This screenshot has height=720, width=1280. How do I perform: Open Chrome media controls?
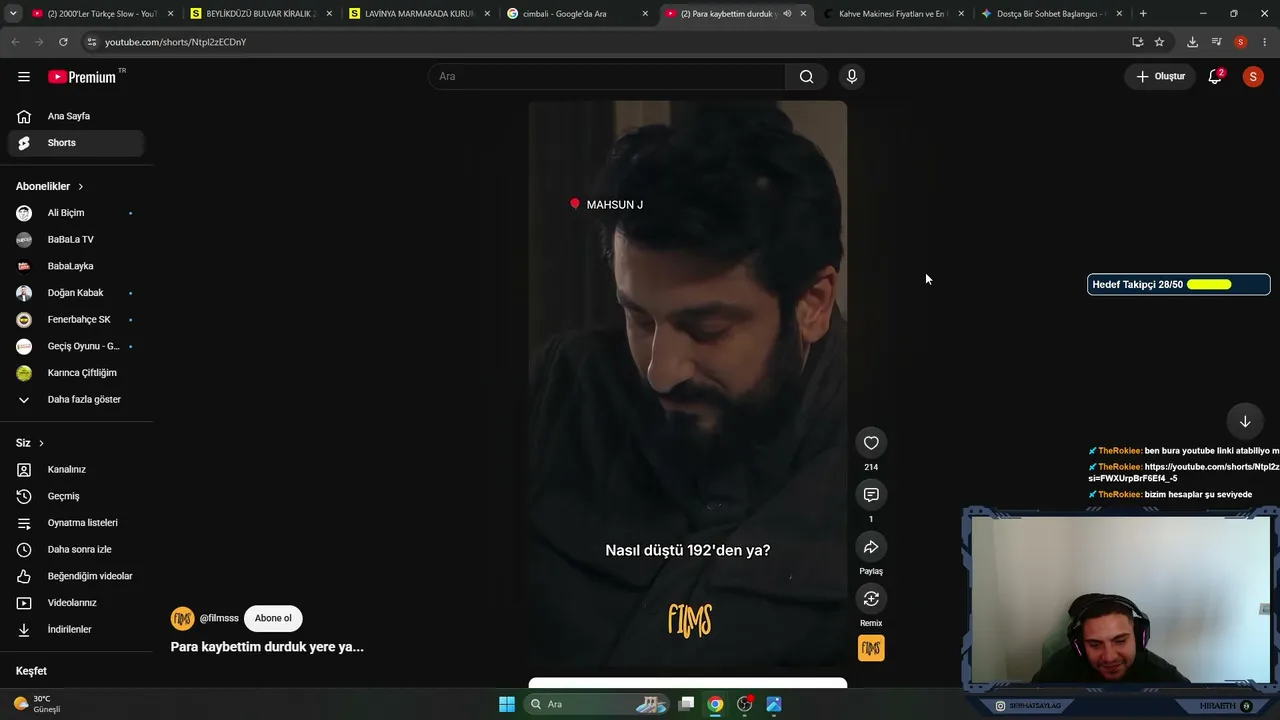1216,42
